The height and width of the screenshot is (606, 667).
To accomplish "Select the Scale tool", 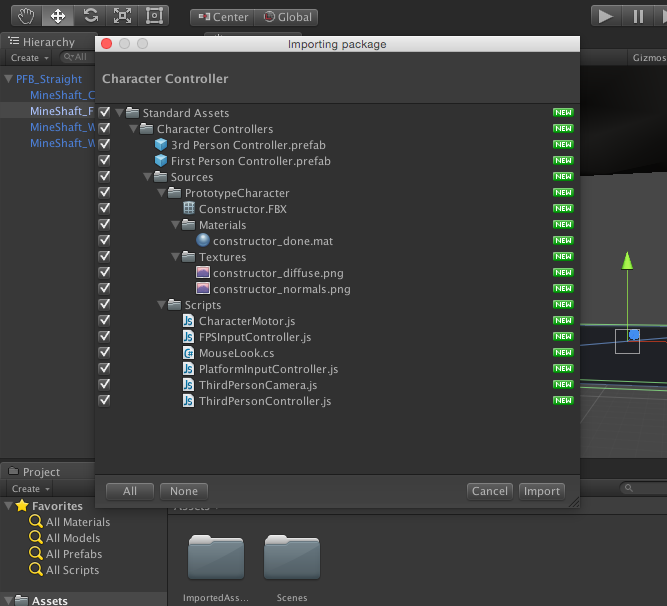I will 122,16.
